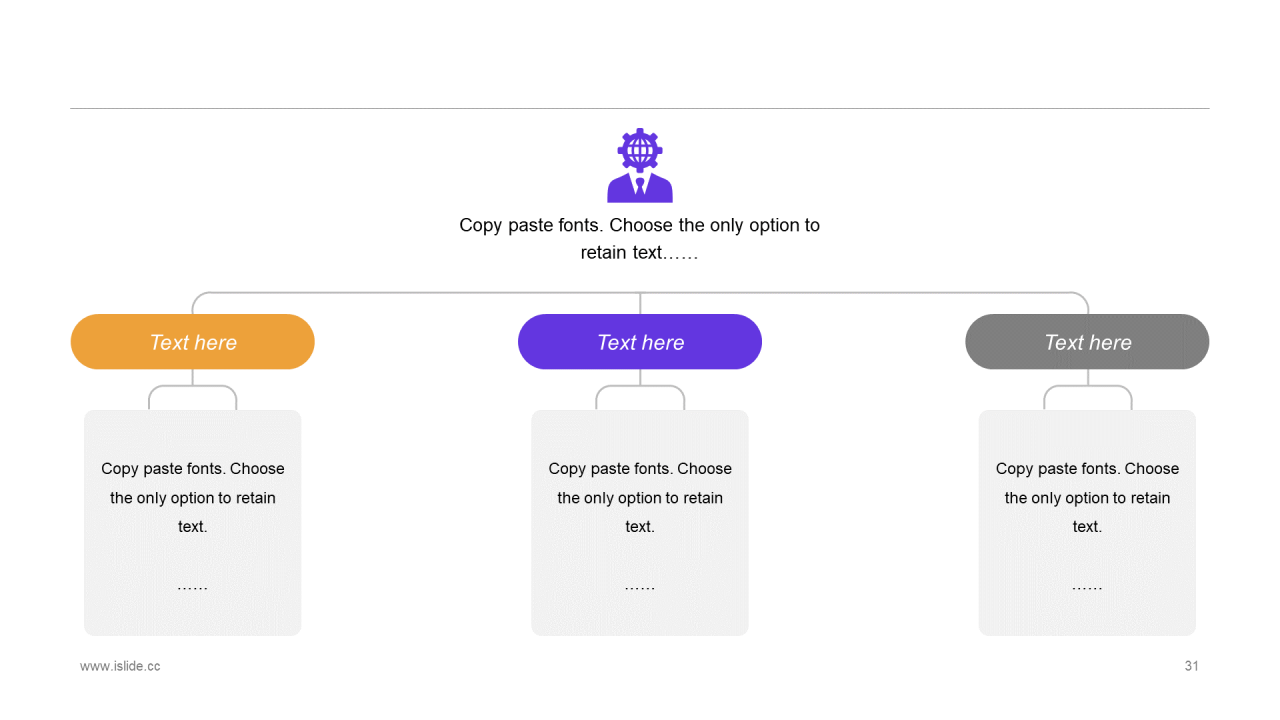Viewport: 1280px width, 720px height.
Task: Choose the gray "Text here" pill
Action: [1087, 342]
